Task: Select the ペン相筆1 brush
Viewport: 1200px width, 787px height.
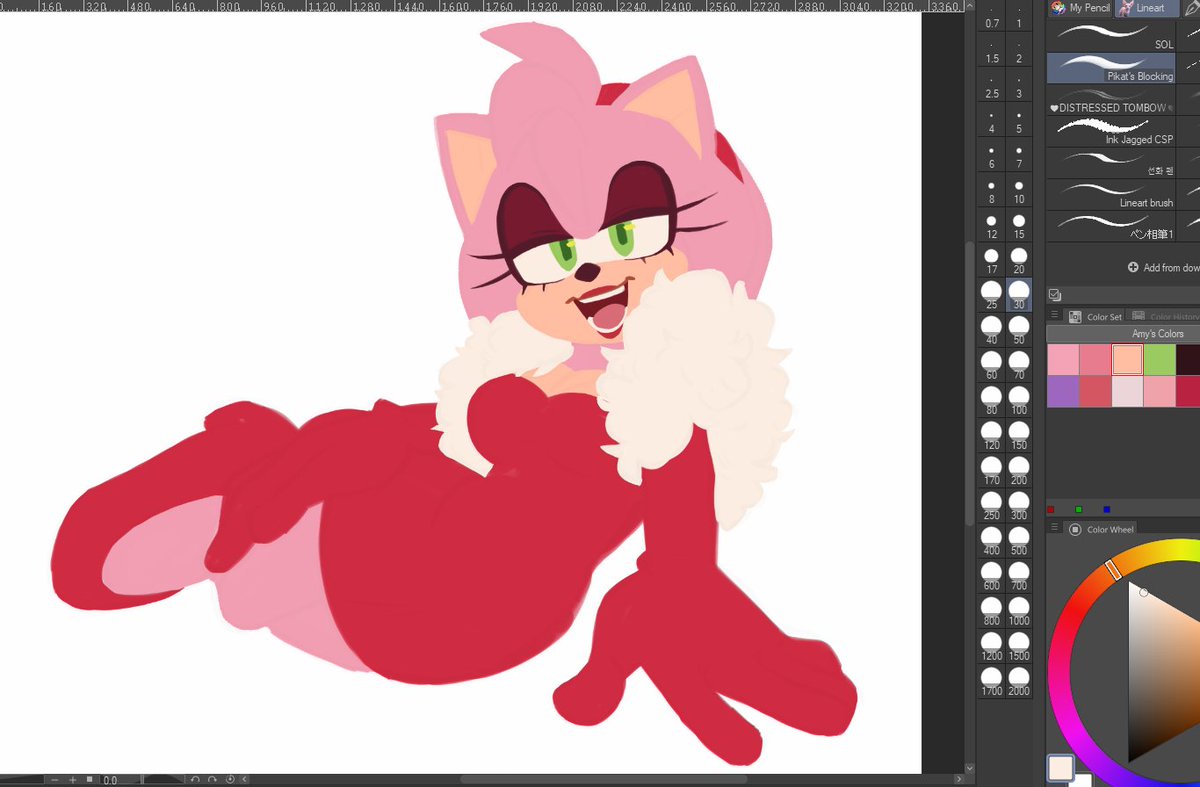Action: tap(1112, 226)
